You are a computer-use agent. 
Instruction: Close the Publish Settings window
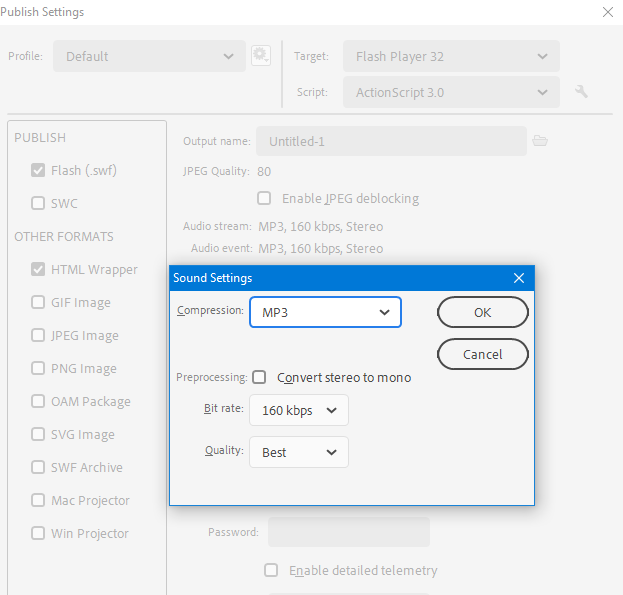click(x=608, y=12)
